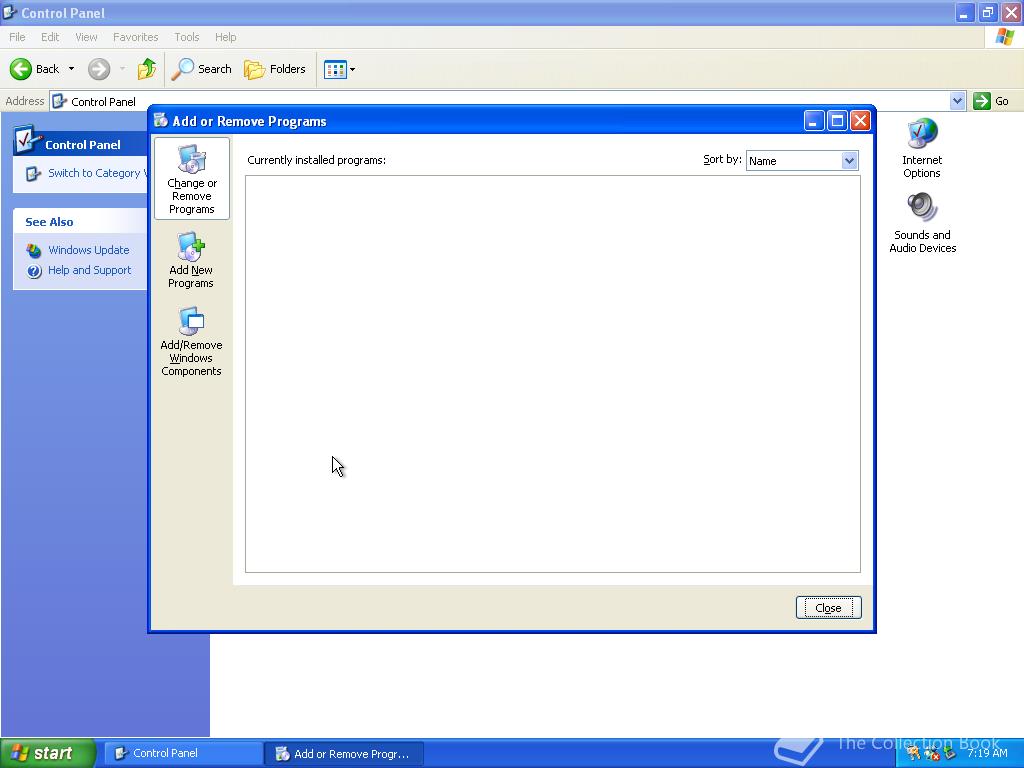Close Add or Remove Programs with X
Image resolution: width=1024 pixels, height=768 pixels.
pos(860,121)
